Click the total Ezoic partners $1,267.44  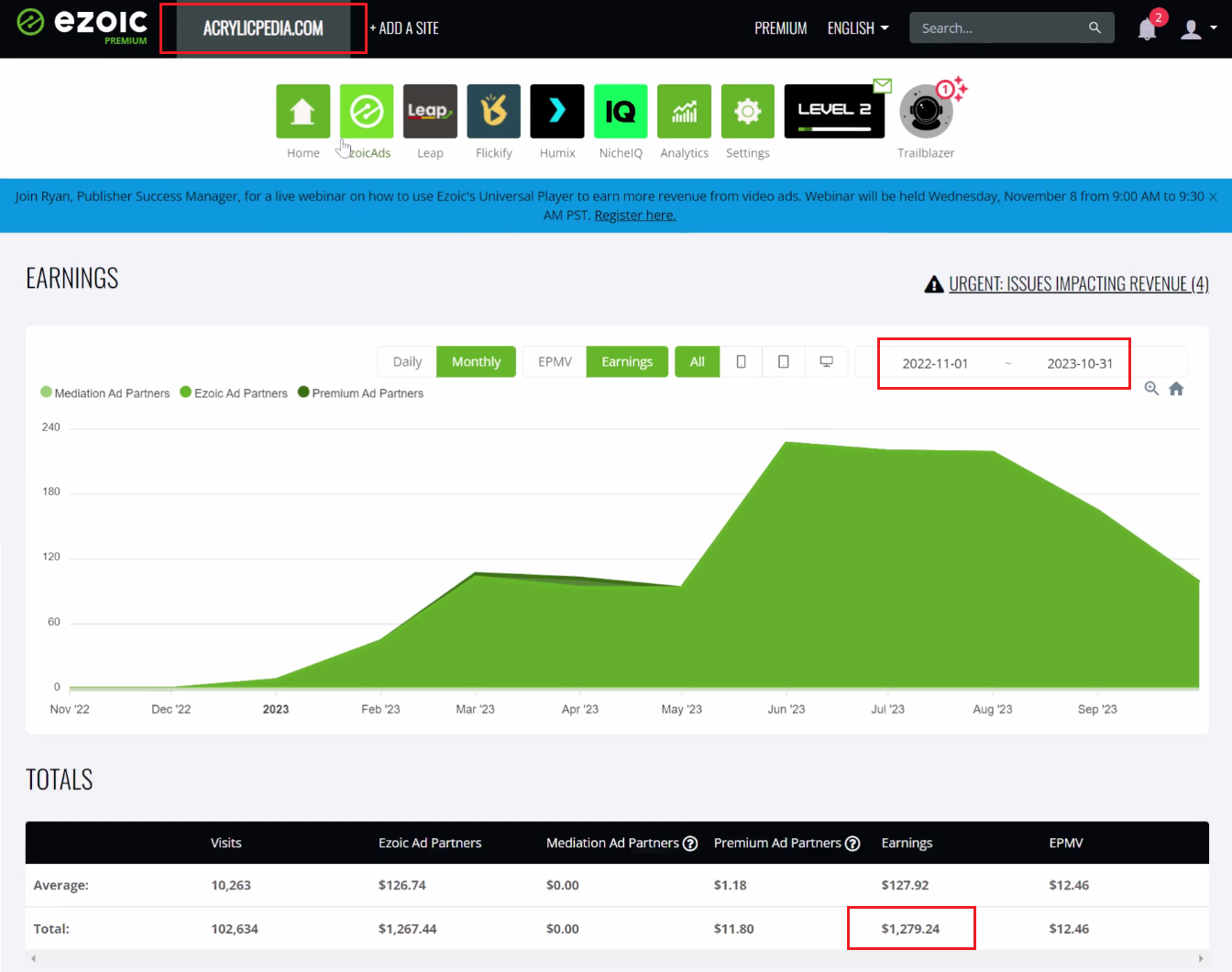(x=407, y=929)
